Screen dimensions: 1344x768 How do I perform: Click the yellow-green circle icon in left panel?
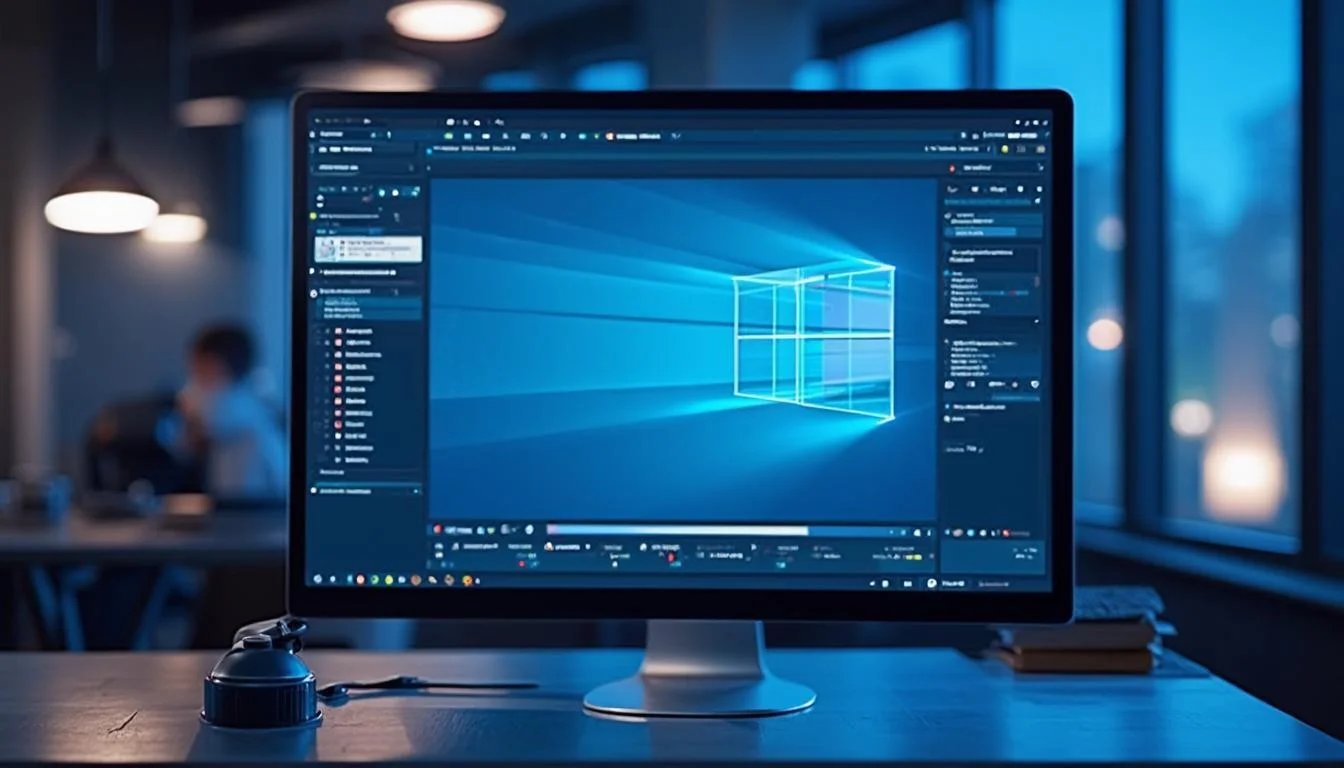tap(313, 215)
